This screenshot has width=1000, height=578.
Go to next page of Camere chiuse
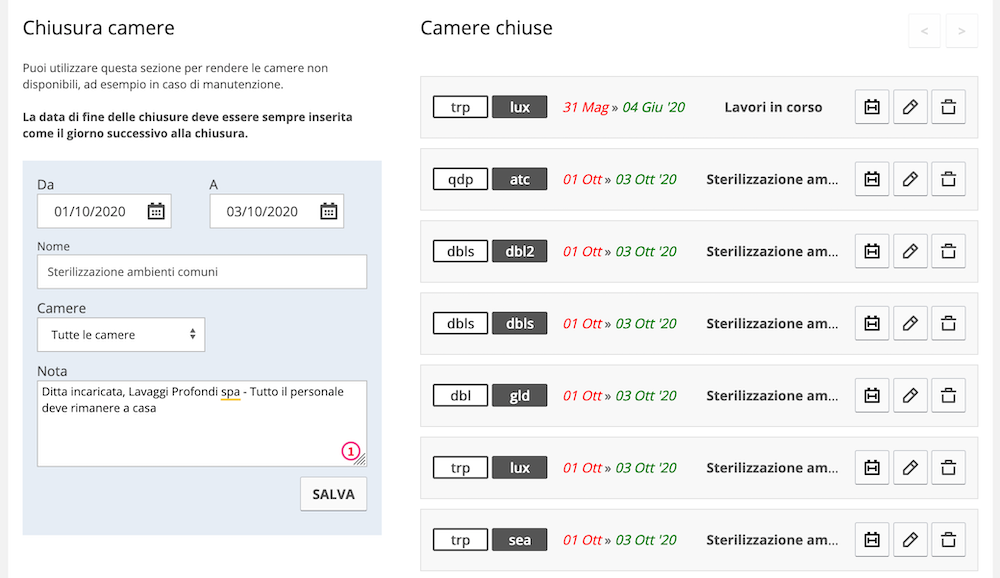(x=962, y=31)
